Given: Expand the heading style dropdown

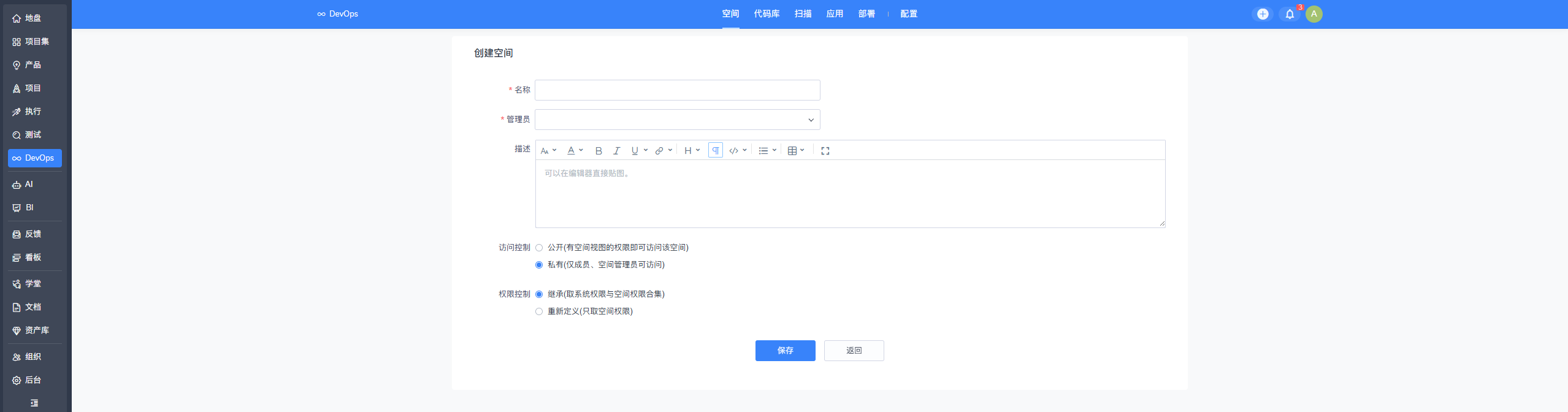Looking at the screenshot, I should click(x=692, y=151).
